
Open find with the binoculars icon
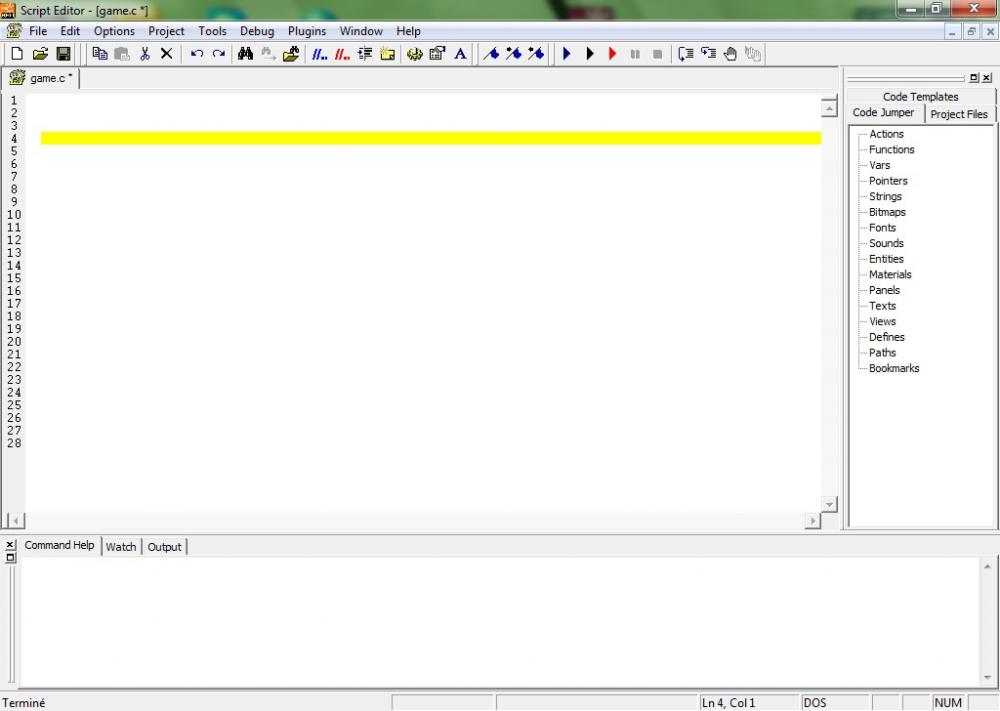[246, 54]
